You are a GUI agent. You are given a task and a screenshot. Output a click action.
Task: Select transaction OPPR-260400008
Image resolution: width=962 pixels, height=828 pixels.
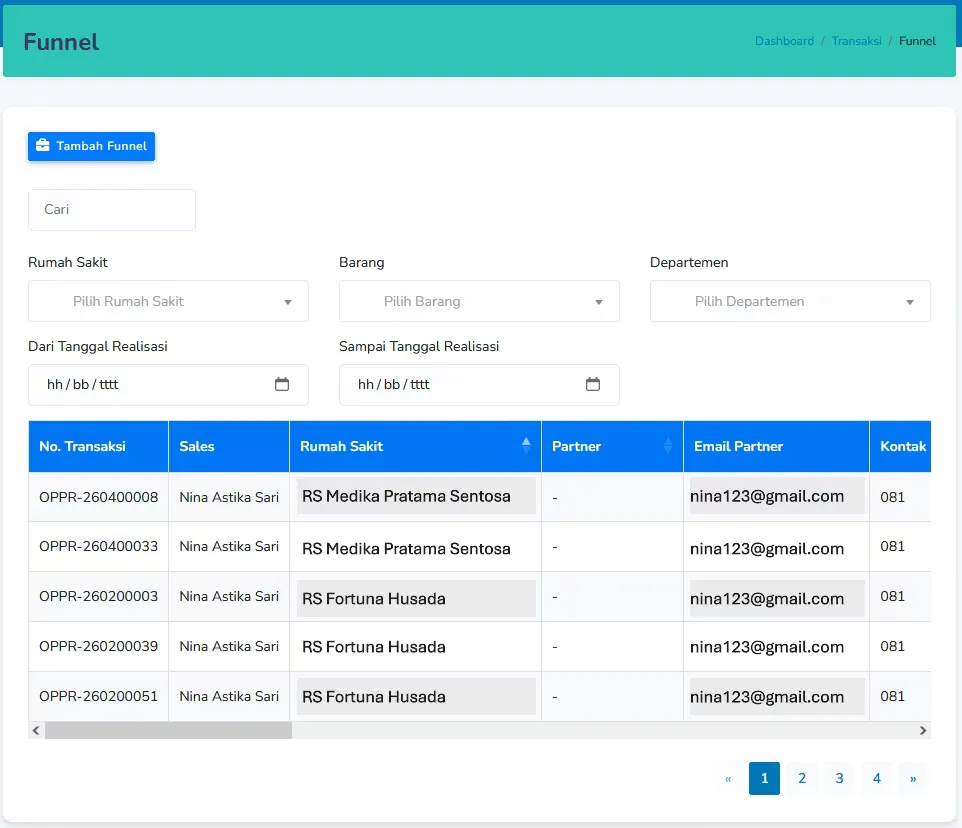[x=99, y=497]
